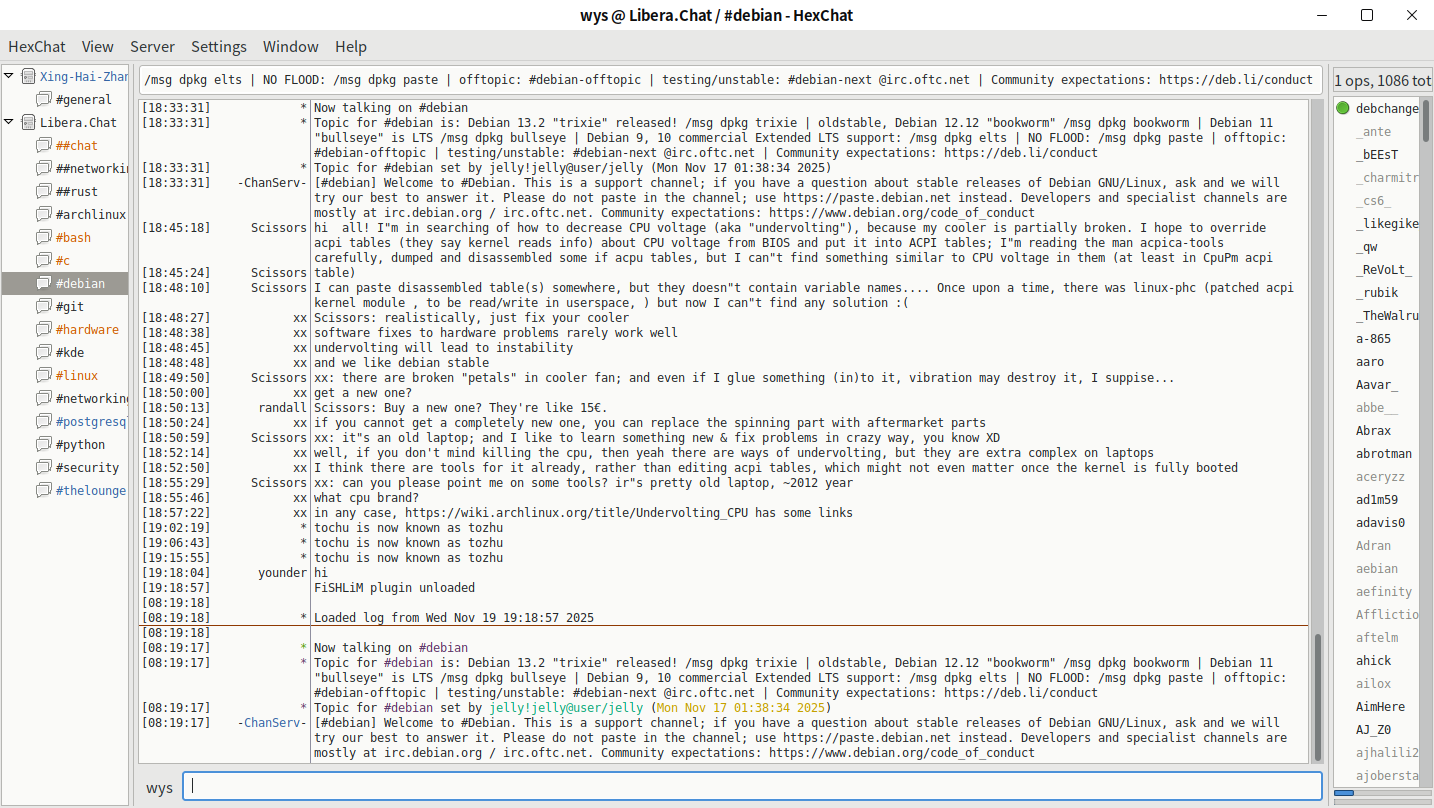Focus the message input field
Viewport: 1434px width, 808px height.
pyautogui.click(x=752, y=786)
